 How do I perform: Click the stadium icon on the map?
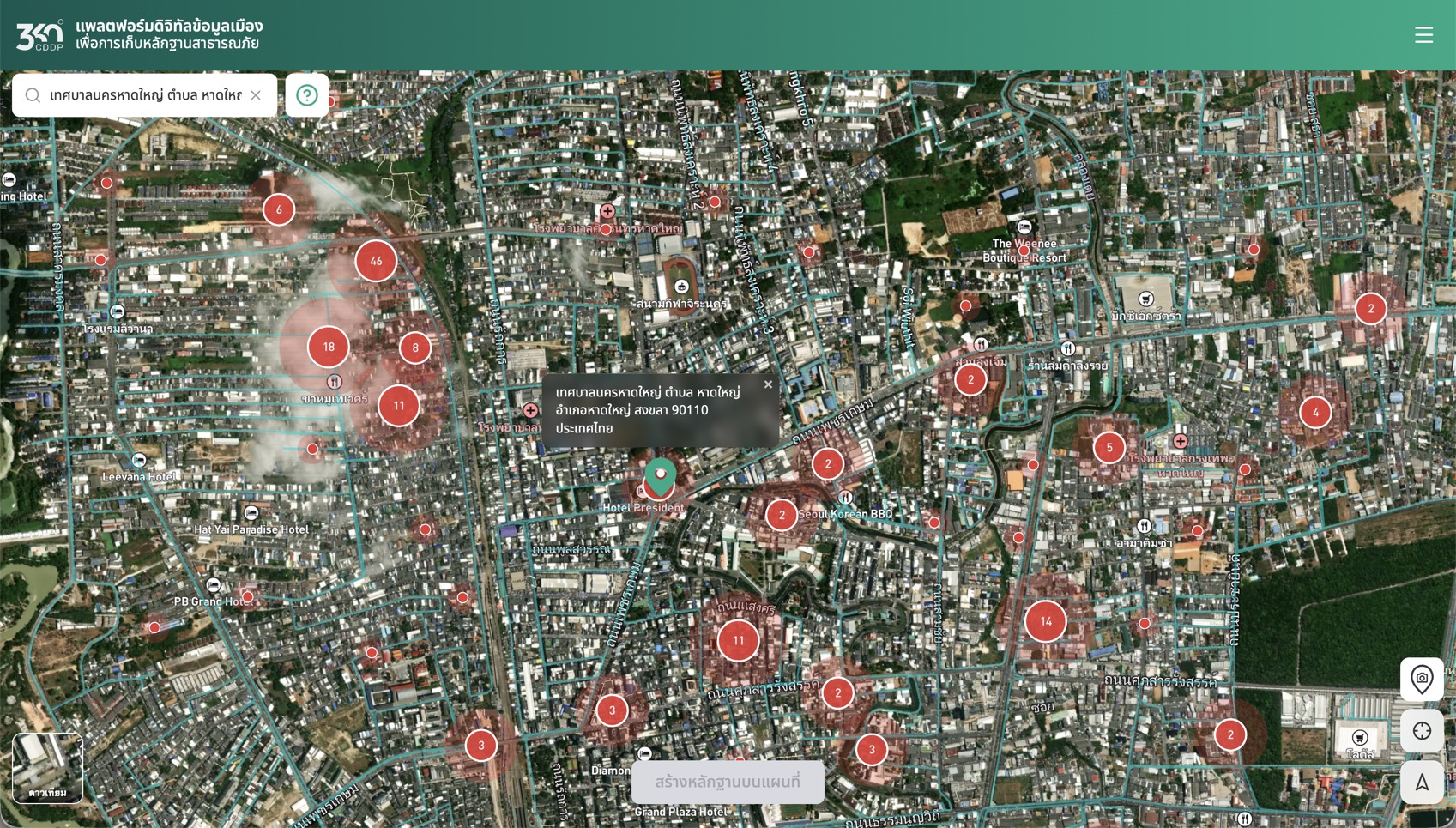point(681,287)
